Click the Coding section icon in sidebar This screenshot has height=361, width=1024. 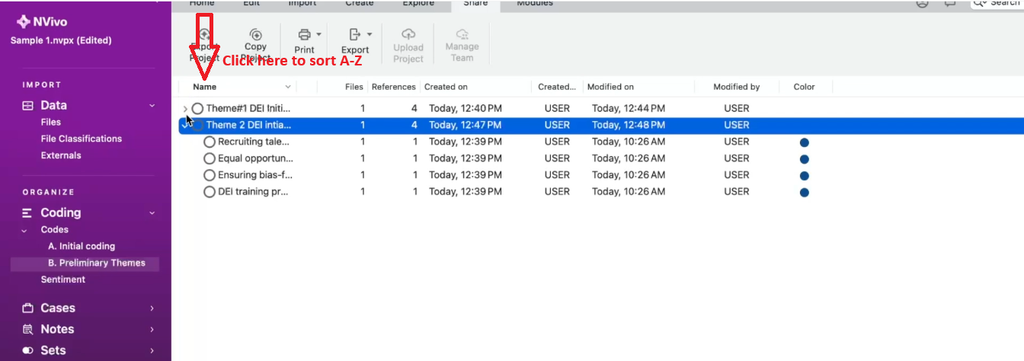(27, 213)
